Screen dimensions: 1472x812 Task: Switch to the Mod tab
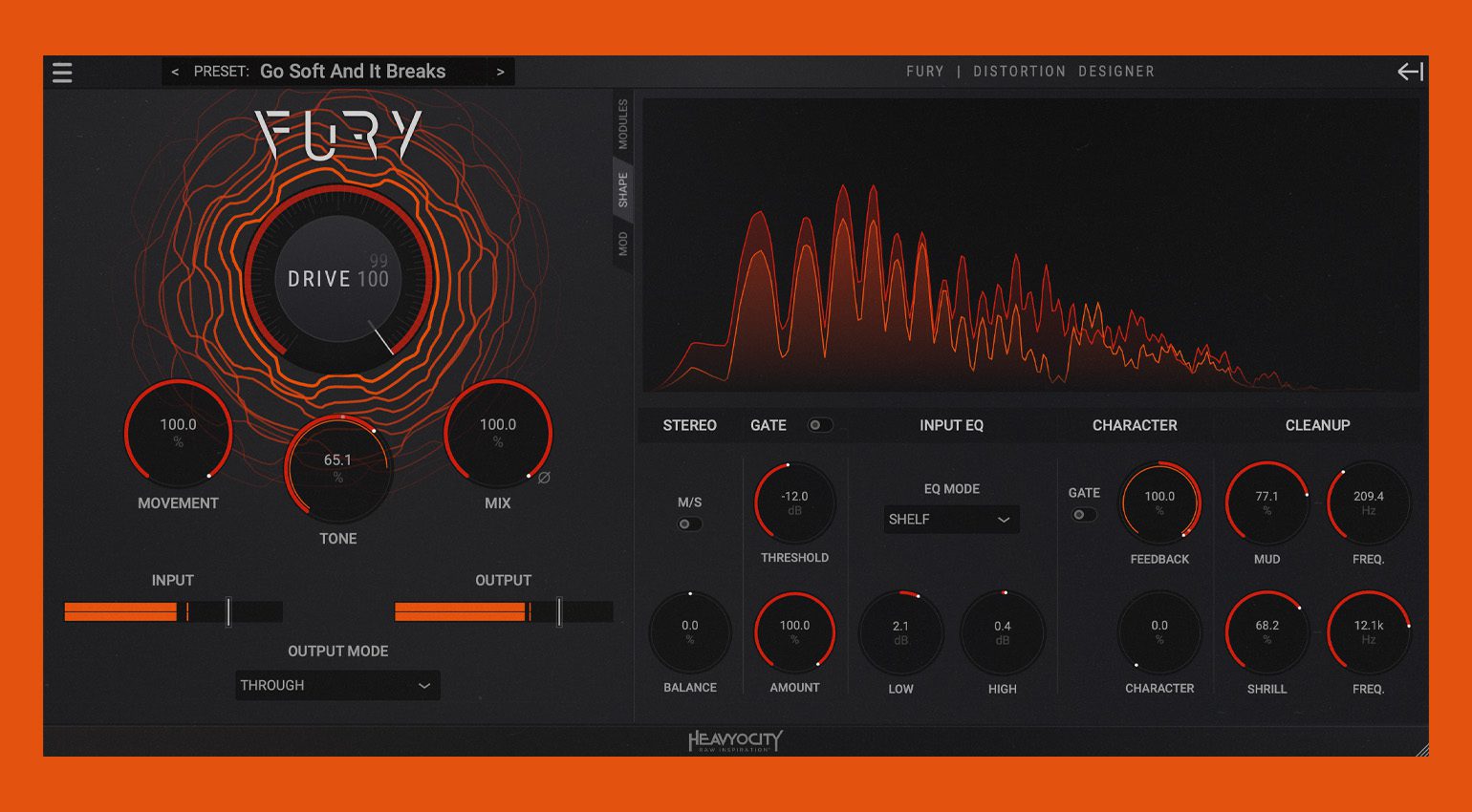[x=623, y=244]
